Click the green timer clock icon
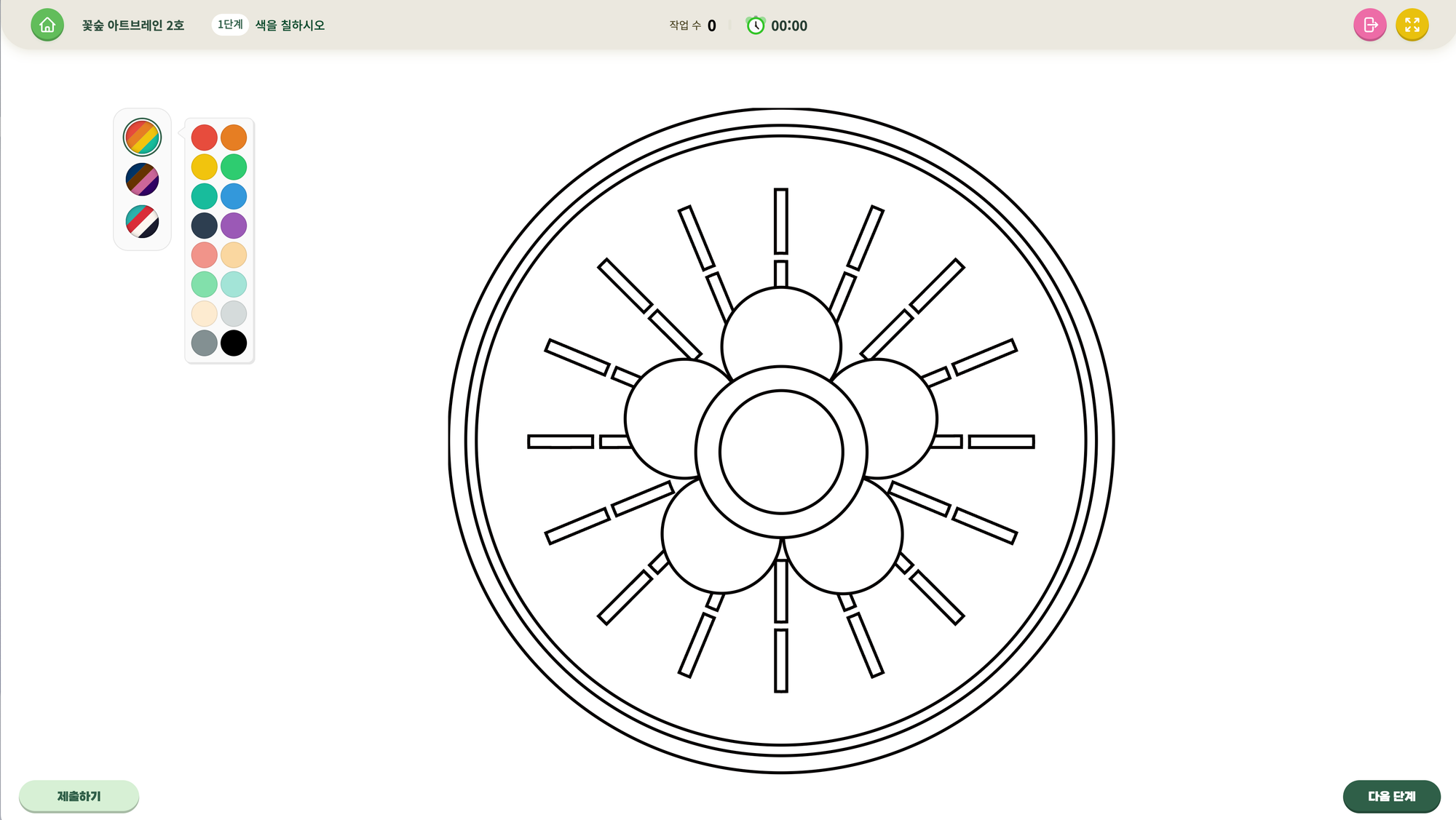Image resolution: width=1456 pixels, height=820 pixels. click(x=756, y=25)
